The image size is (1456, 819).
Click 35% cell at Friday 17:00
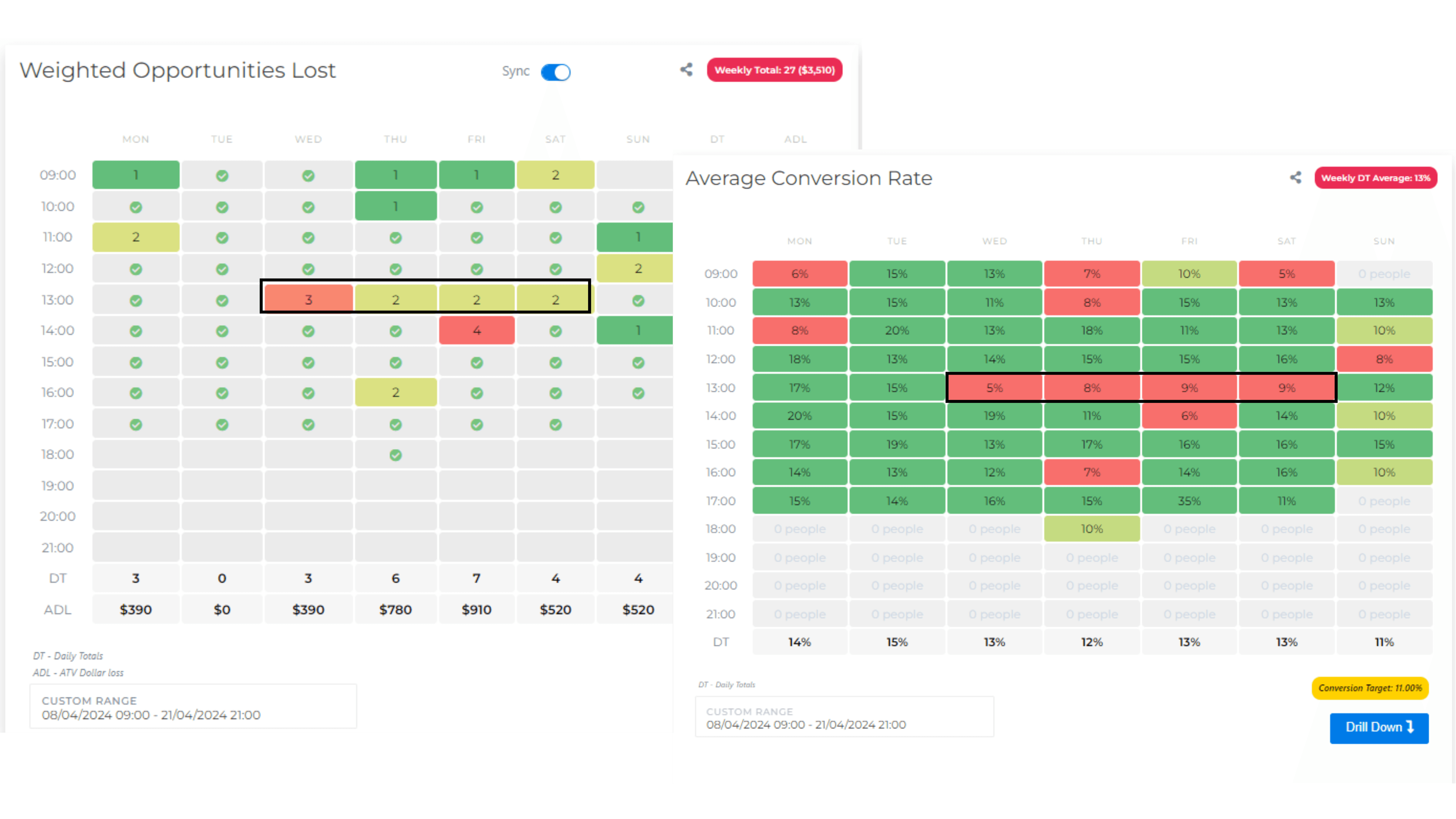tap(1189, 501)
